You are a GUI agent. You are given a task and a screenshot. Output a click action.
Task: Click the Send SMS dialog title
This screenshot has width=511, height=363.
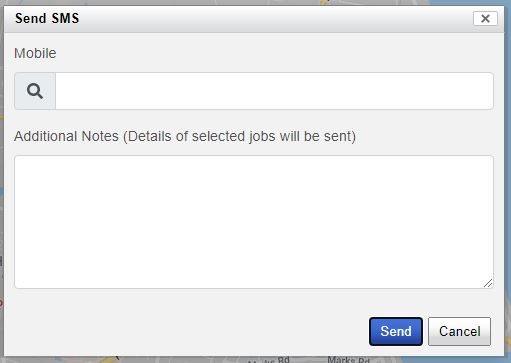(x=47, y=18)
